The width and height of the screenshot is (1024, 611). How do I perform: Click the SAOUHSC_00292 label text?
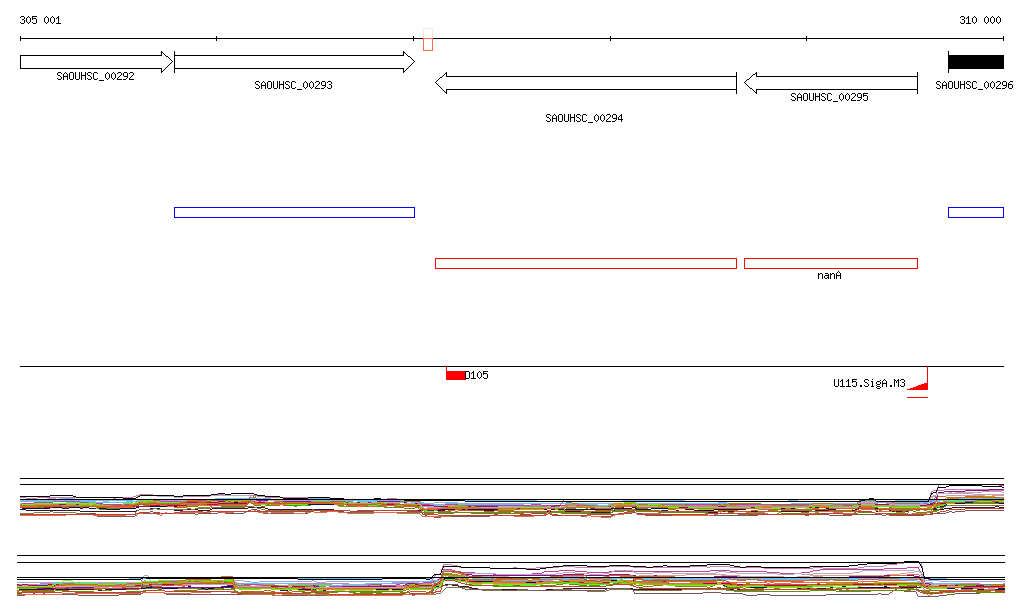pos(95,76)
